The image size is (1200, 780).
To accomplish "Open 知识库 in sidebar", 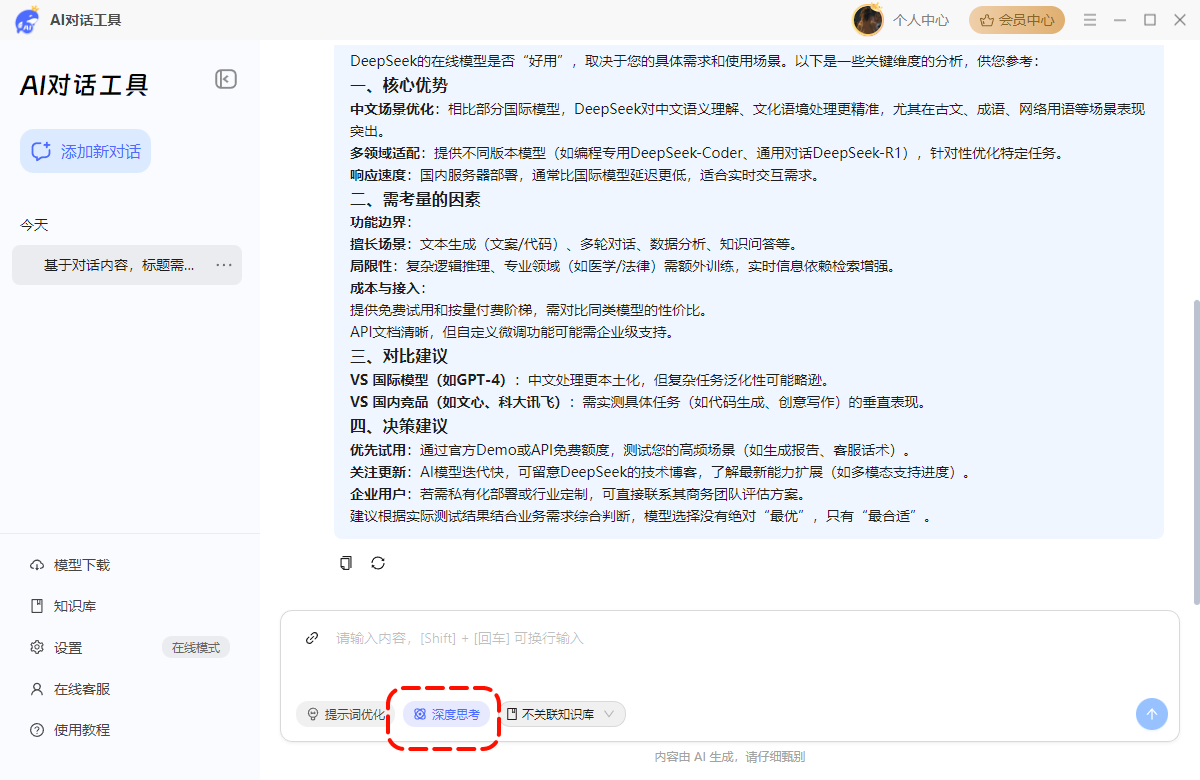I will (63, 606).
